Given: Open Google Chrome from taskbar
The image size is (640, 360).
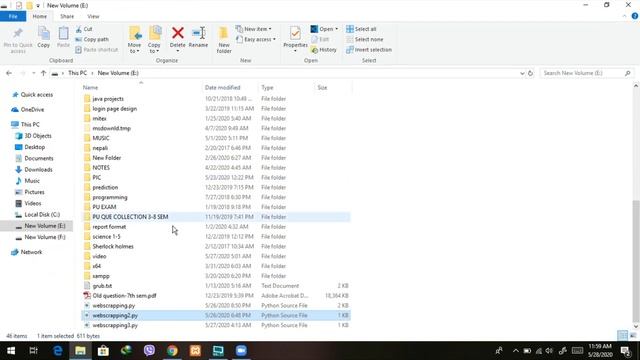Looking at the screenshot, I should (x=172, y=351).
